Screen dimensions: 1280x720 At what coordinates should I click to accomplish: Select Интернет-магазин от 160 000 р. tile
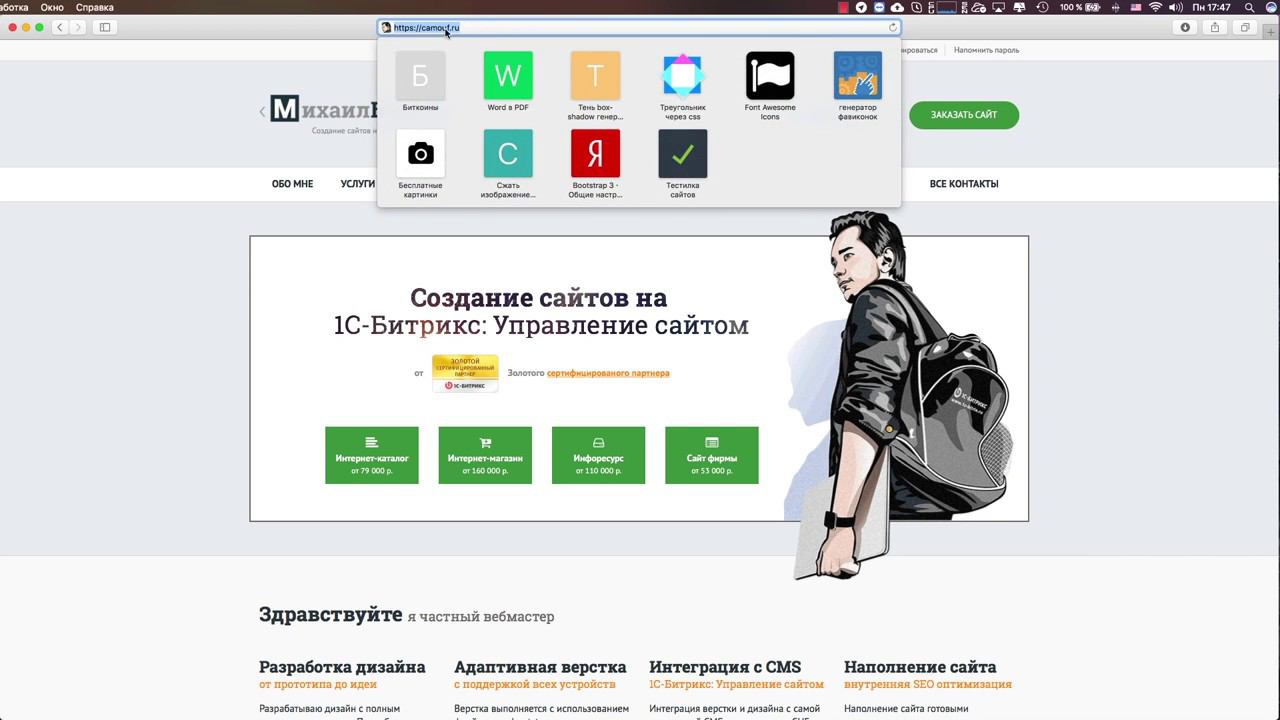tap(485, 455)
